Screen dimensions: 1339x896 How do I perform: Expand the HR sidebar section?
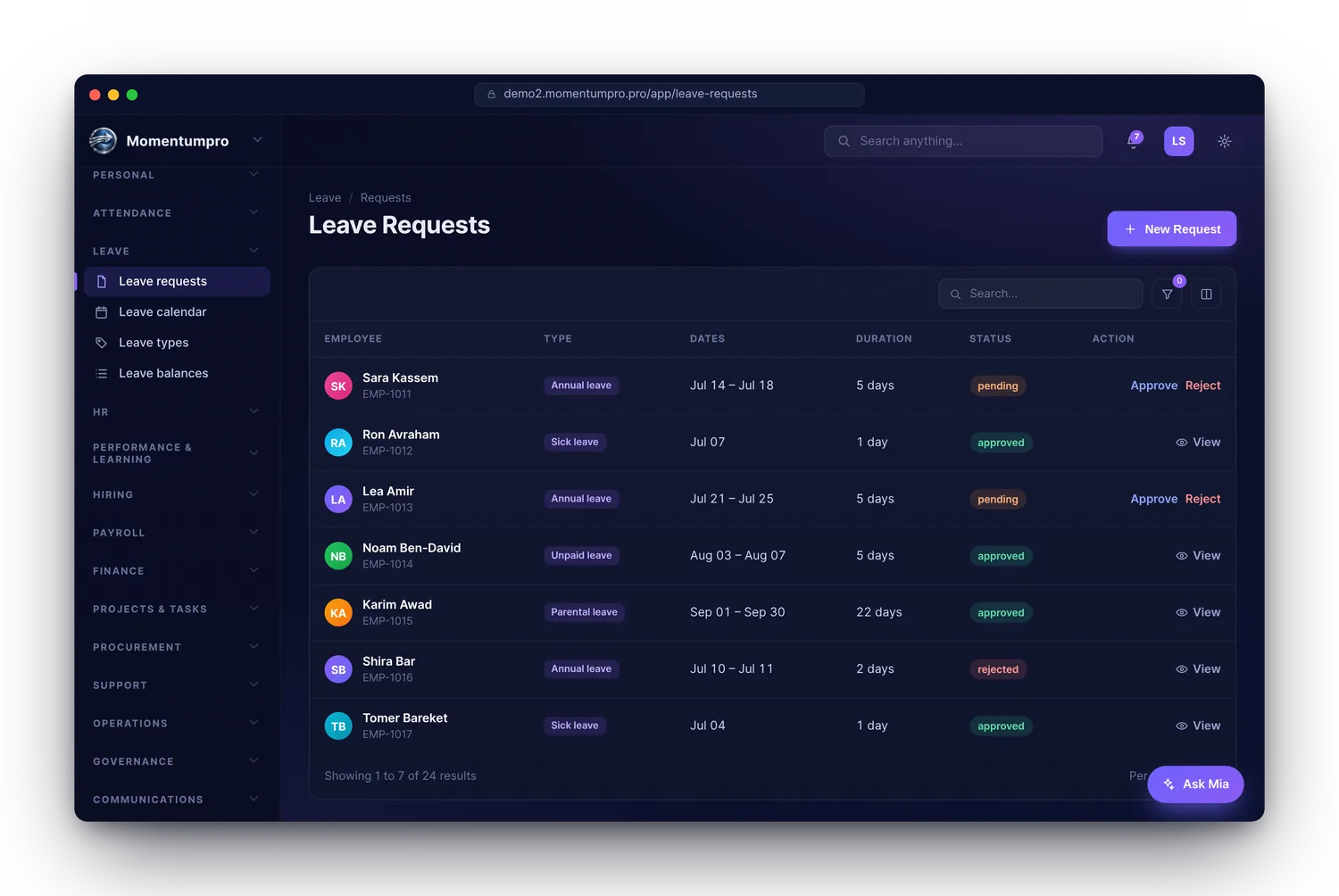[x=254, y=411]
